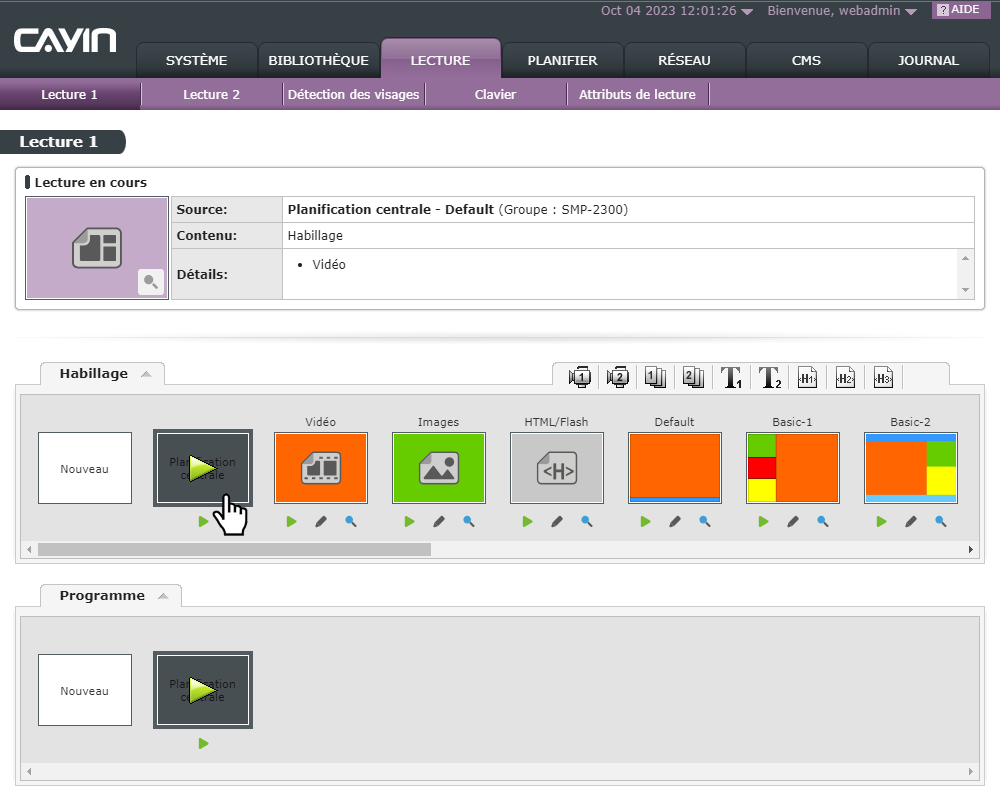Play the HTML/Flash skin
The image size is (1000, 799).
click(x=527, y=522)
